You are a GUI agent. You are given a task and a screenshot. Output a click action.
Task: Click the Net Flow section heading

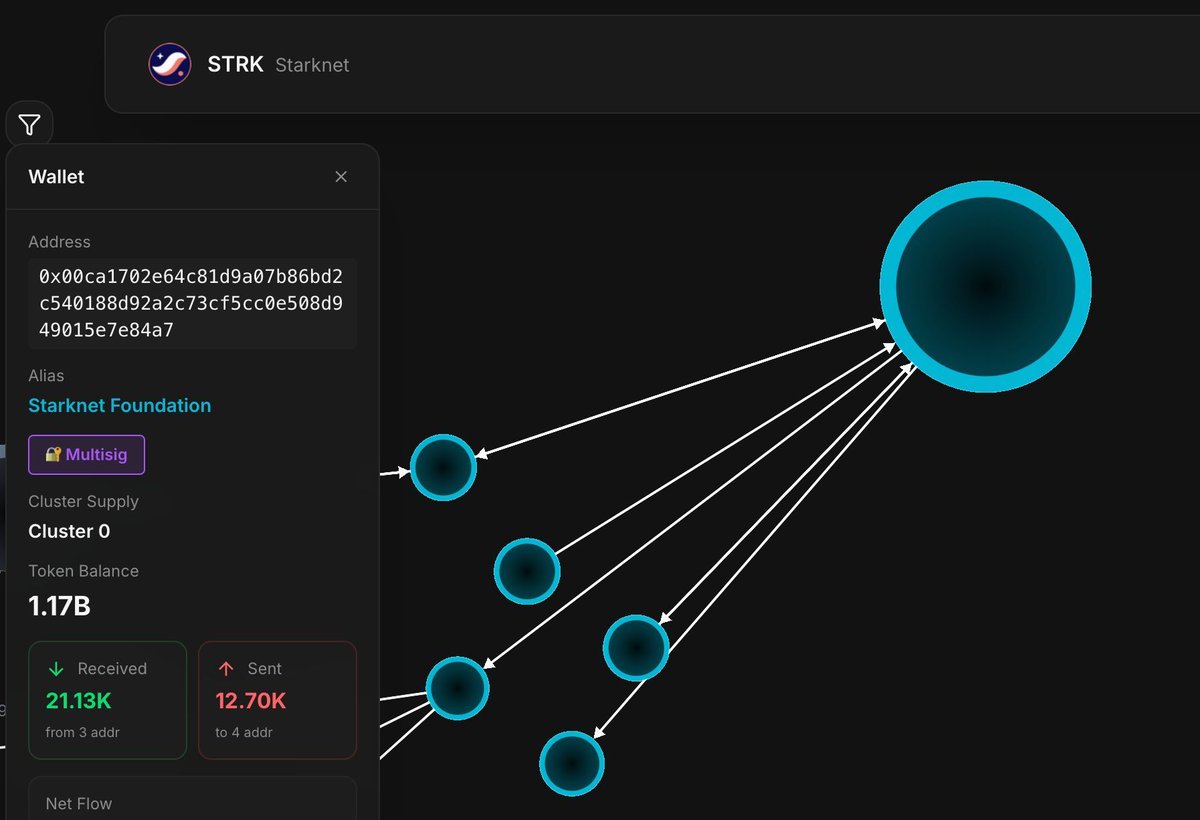tap(79, 804)
